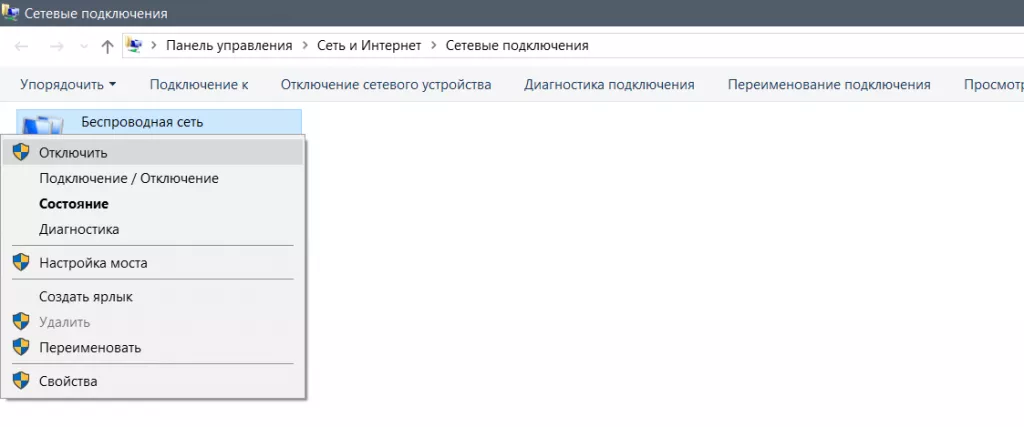Click shield icon beside Переименовать

21,347
